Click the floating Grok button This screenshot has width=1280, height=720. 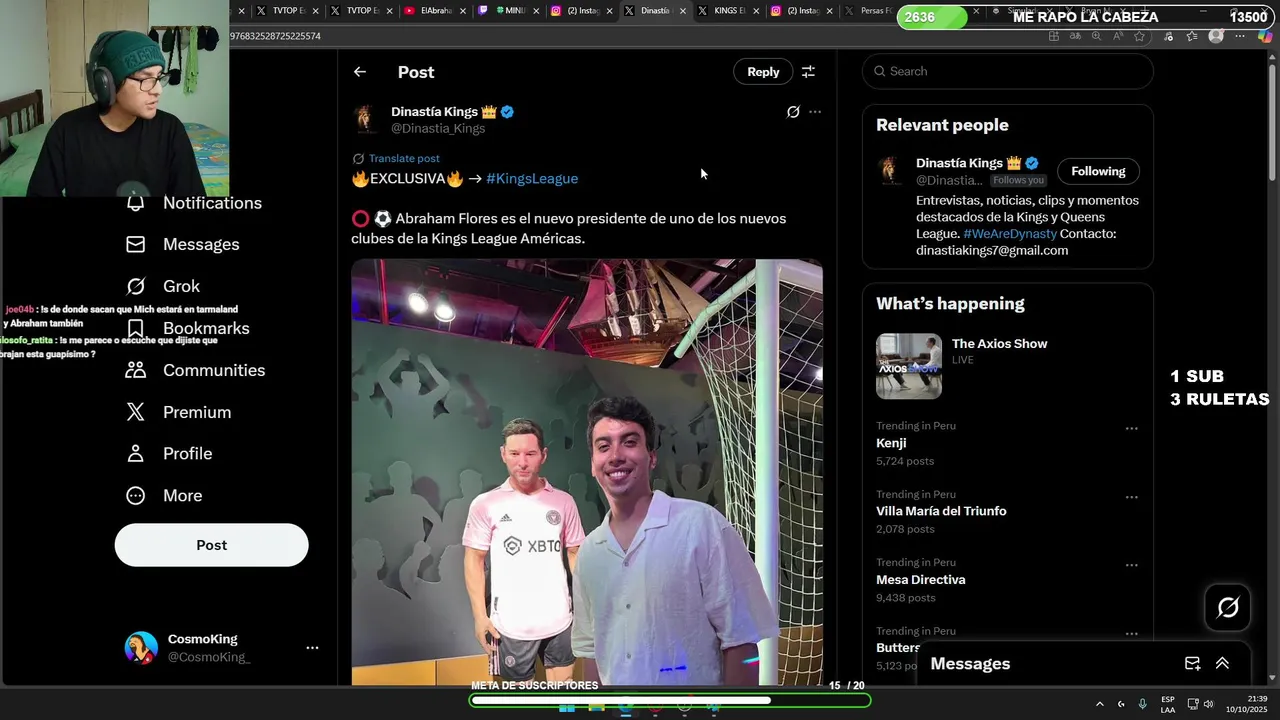[1228, 607]
